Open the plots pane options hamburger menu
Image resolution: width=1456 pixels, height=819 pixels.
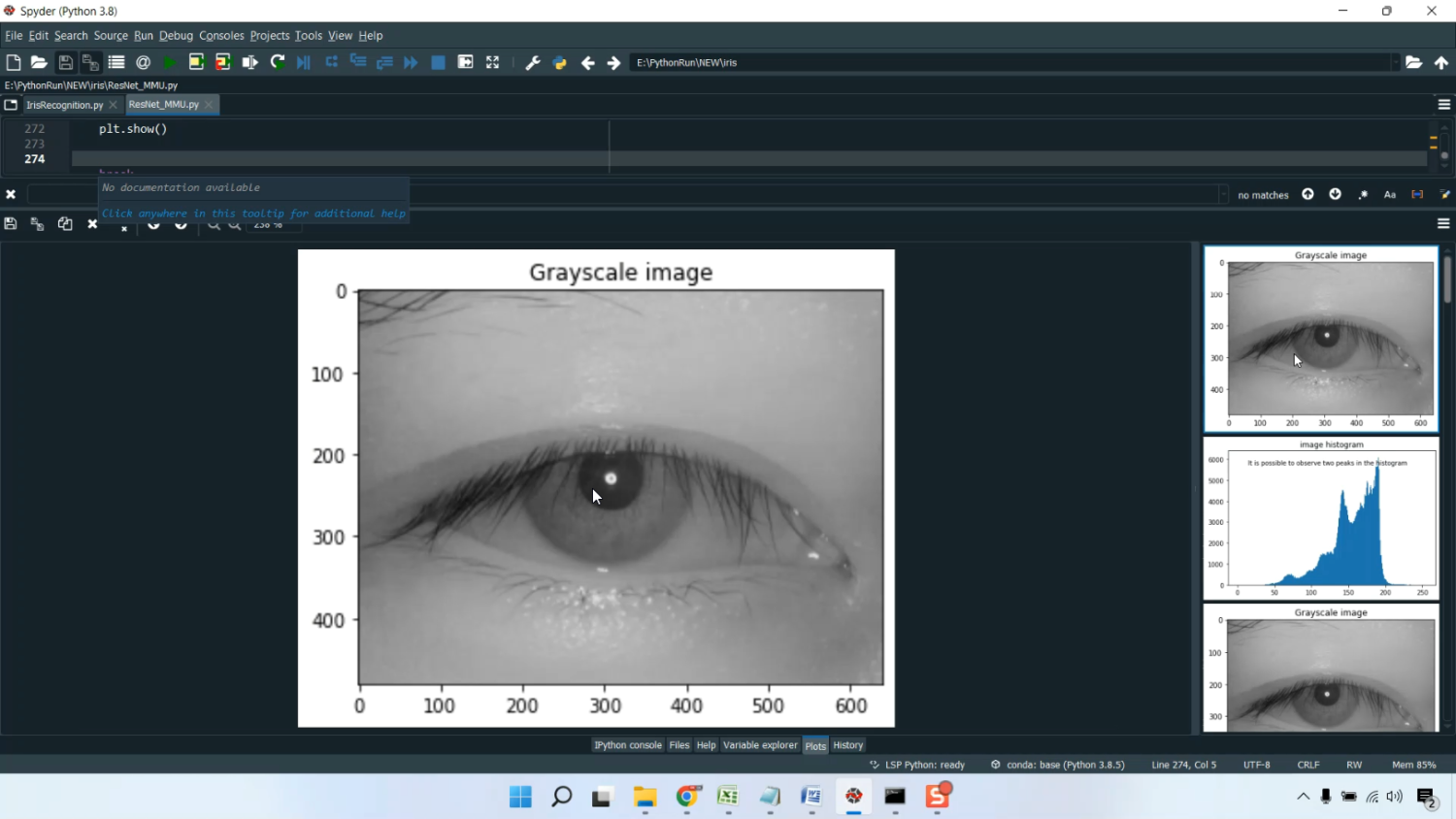[1443, 224]
